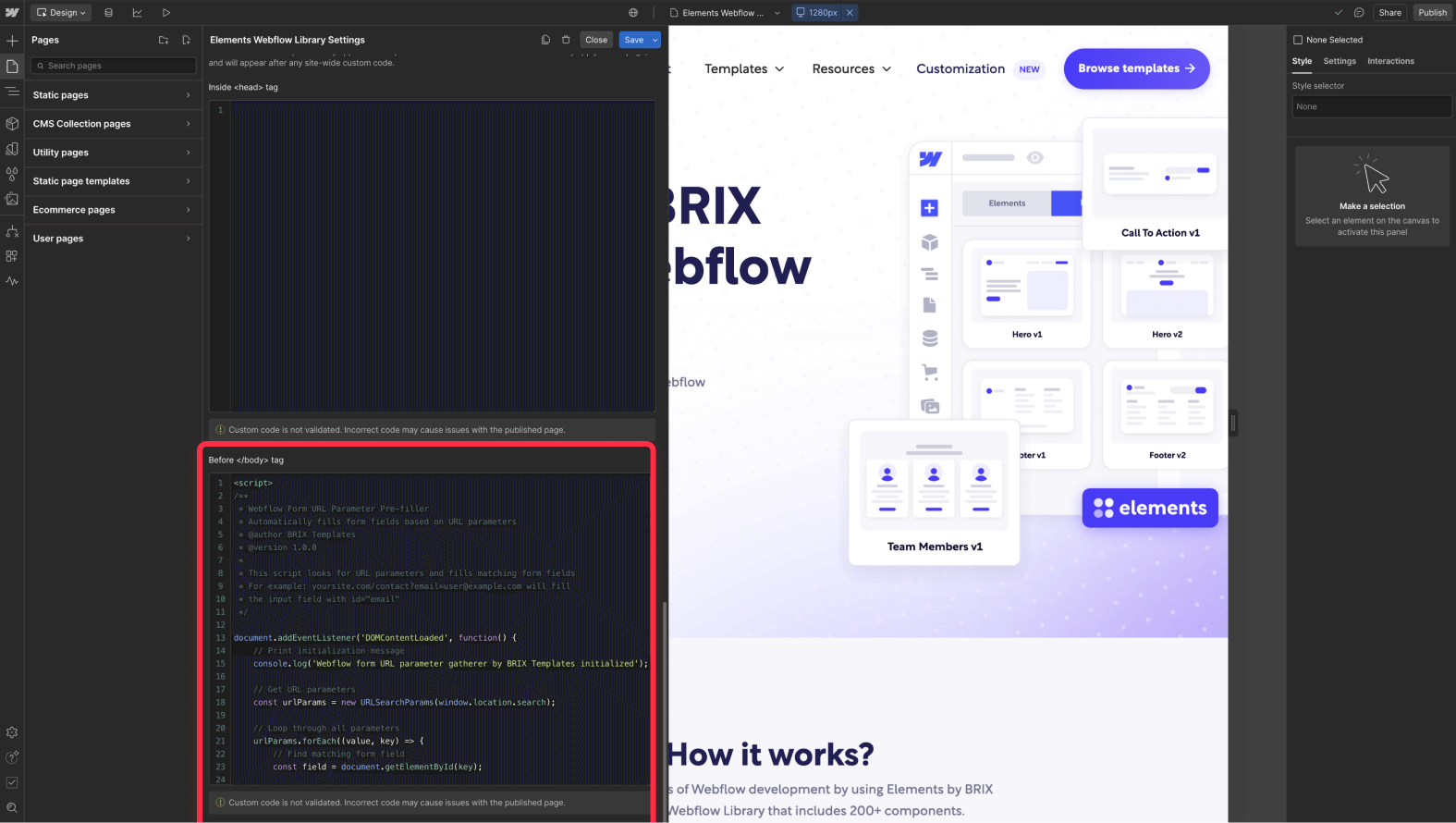Screen dimensions: 1456x823
Task: Click the purple elements badge on canvas
Action: click(x=1150, y=508)
